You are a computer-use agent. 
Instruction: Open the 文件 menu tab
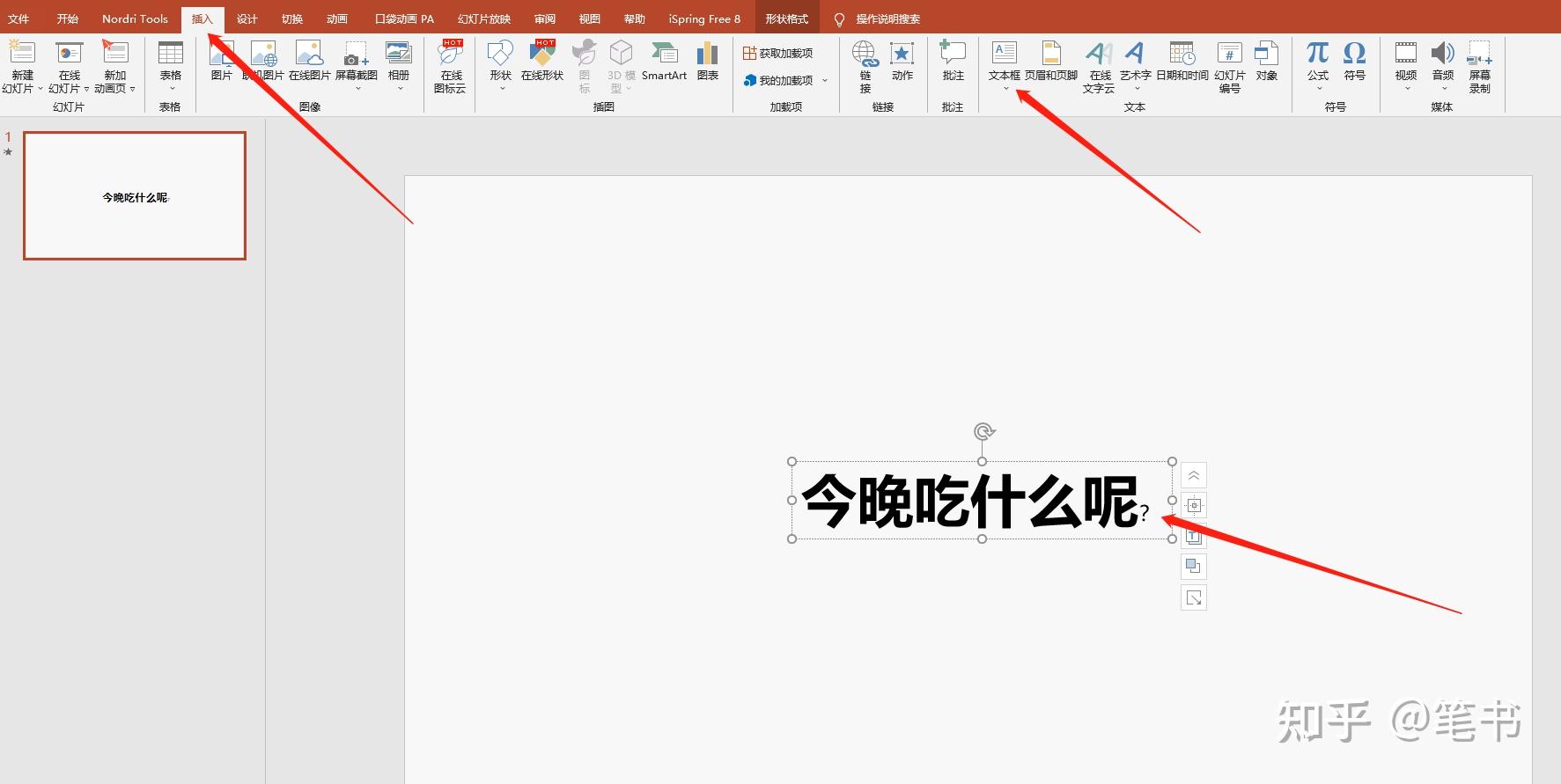(x=18, y=18)
